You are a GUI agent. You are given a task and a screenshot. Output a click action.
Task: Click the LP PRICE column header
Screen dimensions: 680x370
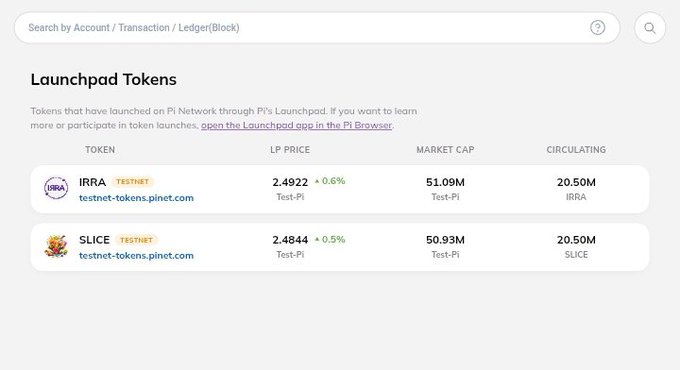click(x=290, y=150)
